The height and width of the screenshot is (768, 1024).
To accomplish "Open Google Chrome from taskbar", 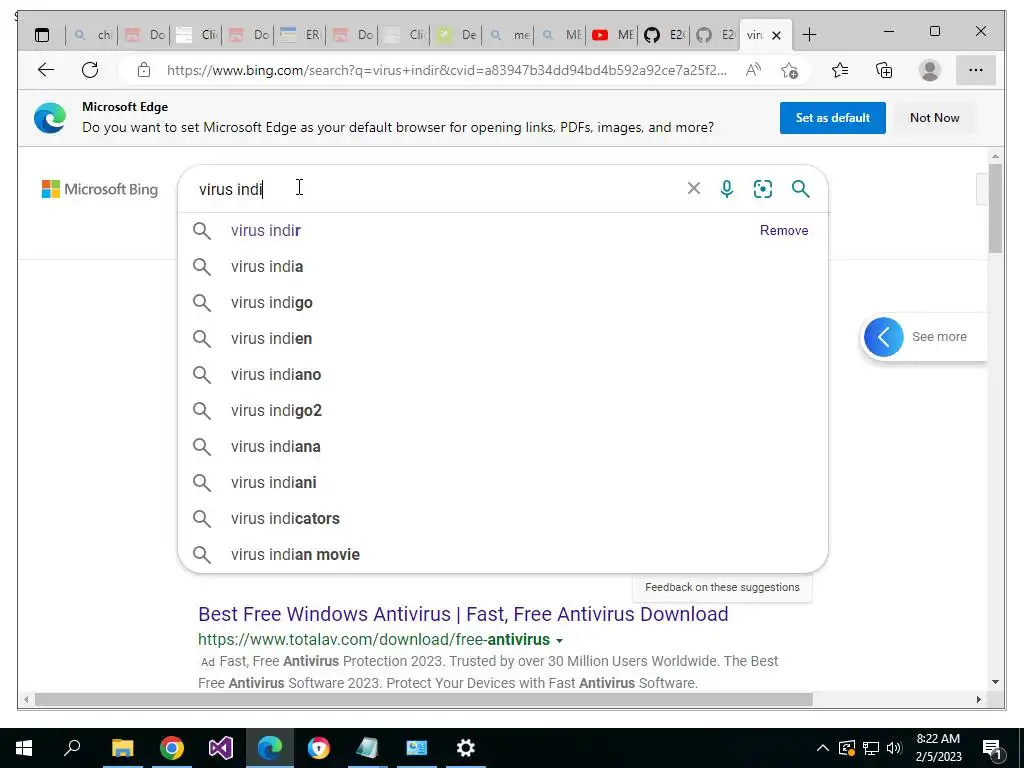I will click(172, 748).
